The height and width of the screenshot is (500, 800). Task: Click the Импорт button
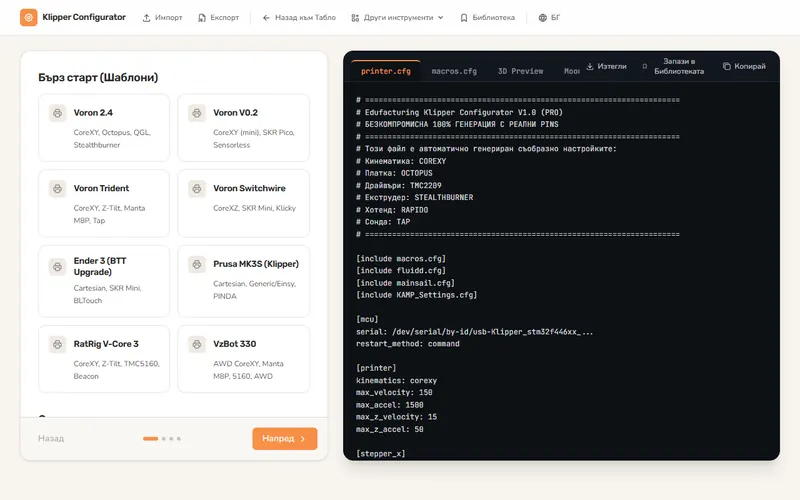click(162, 18)
